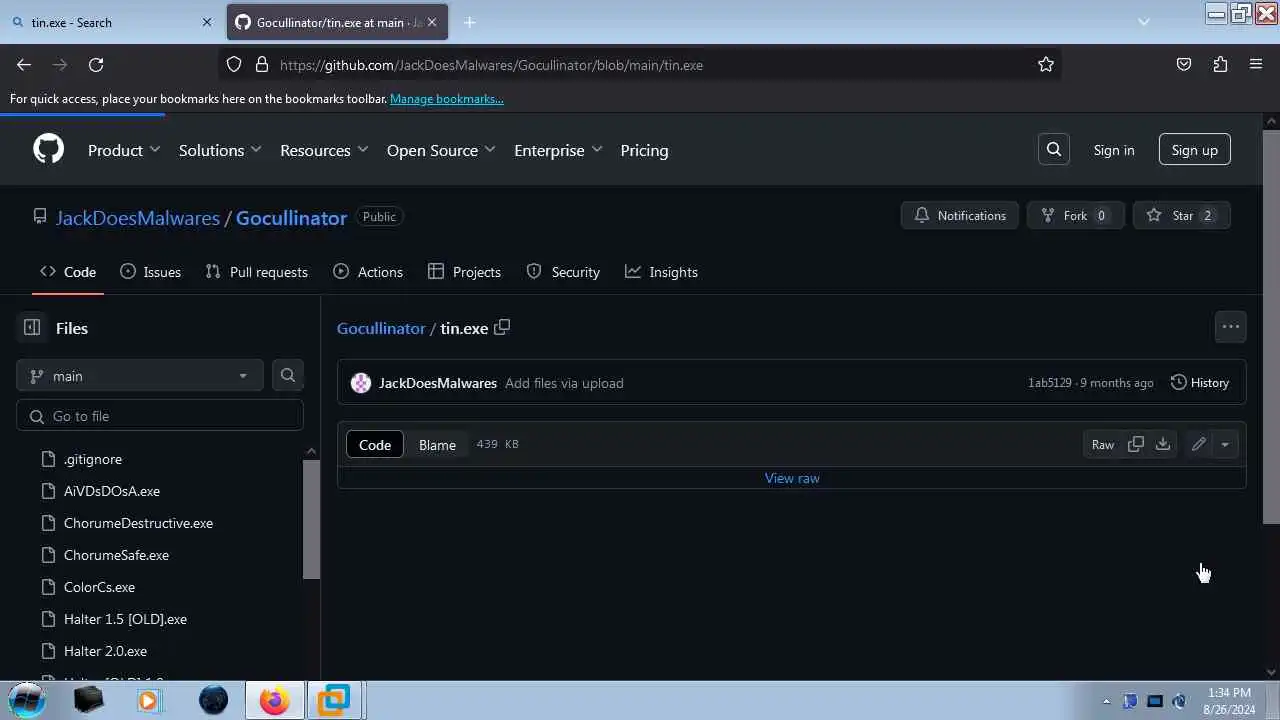Switch to Blame view

(x=437, y=445)
